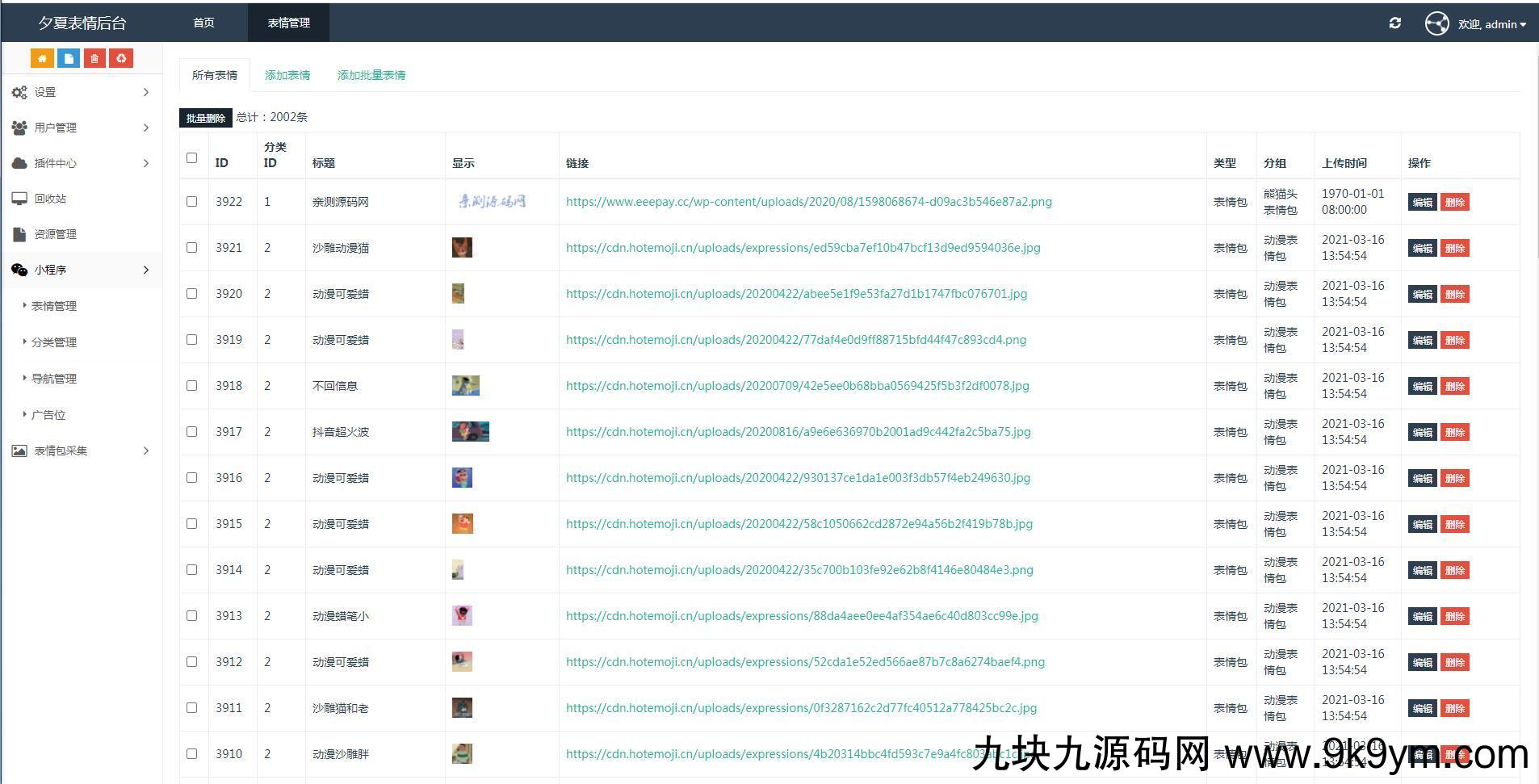Open the 欢迎, admin user dropdown
1539x784 pixels.
click(1491, 24)
